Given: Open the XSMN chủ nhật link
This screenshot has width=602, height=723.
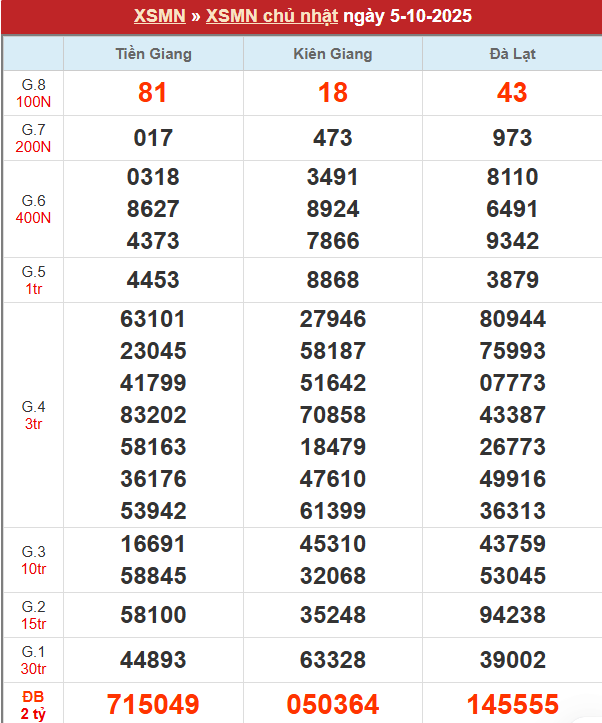Looking at the screenshot, I should [x=272, y=17].
